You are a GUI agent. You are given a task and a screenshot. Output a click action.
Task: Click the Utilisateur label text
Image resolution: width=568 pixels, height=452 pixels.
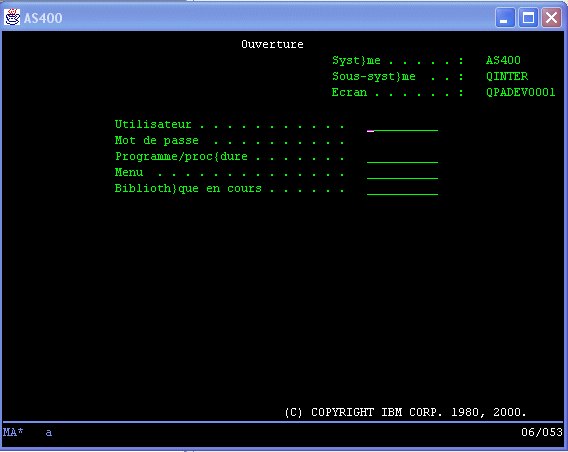tap(153, 124)
